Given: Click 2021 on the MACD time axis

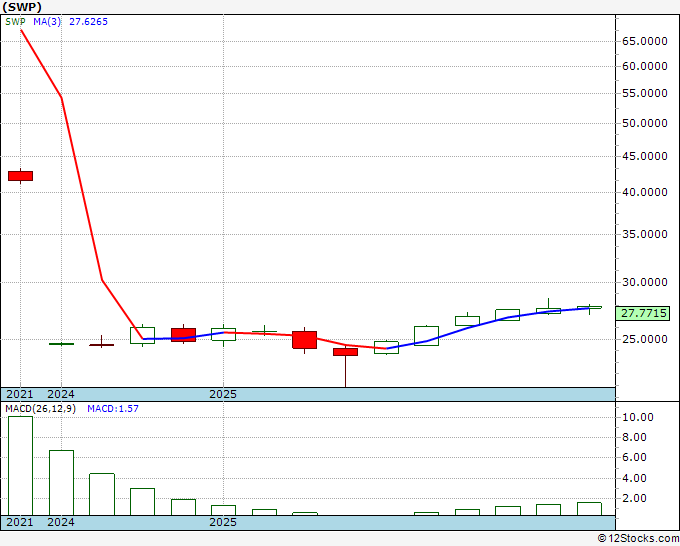Looking at the screenshot, I should [20, 522].
